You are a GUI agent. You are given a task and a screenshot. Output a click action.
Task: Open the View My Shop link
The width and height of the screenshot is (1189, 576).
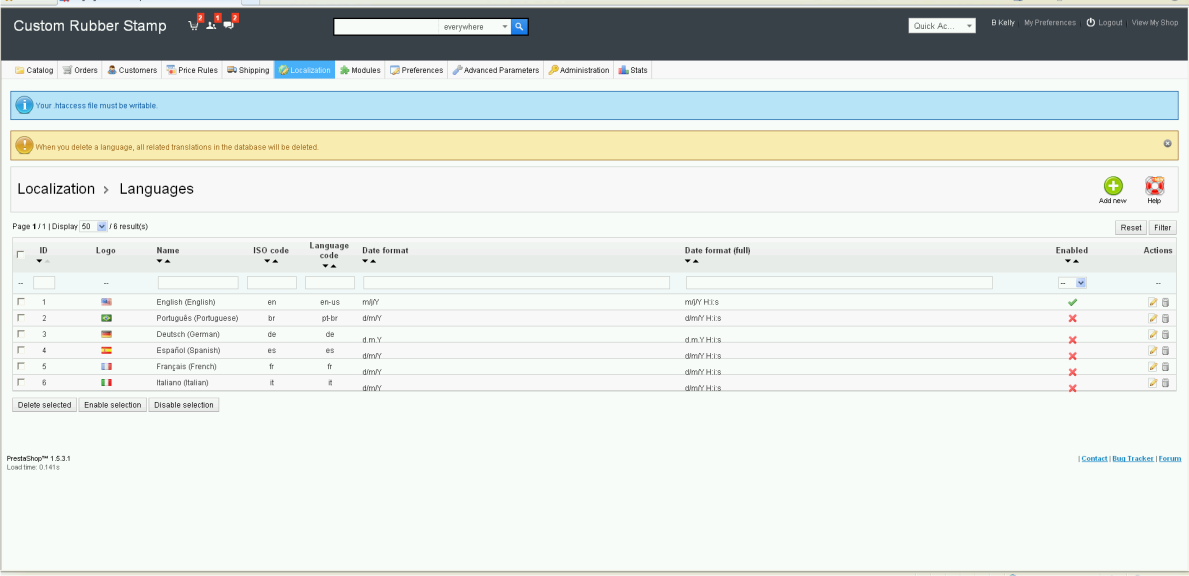pos(1155,23)
